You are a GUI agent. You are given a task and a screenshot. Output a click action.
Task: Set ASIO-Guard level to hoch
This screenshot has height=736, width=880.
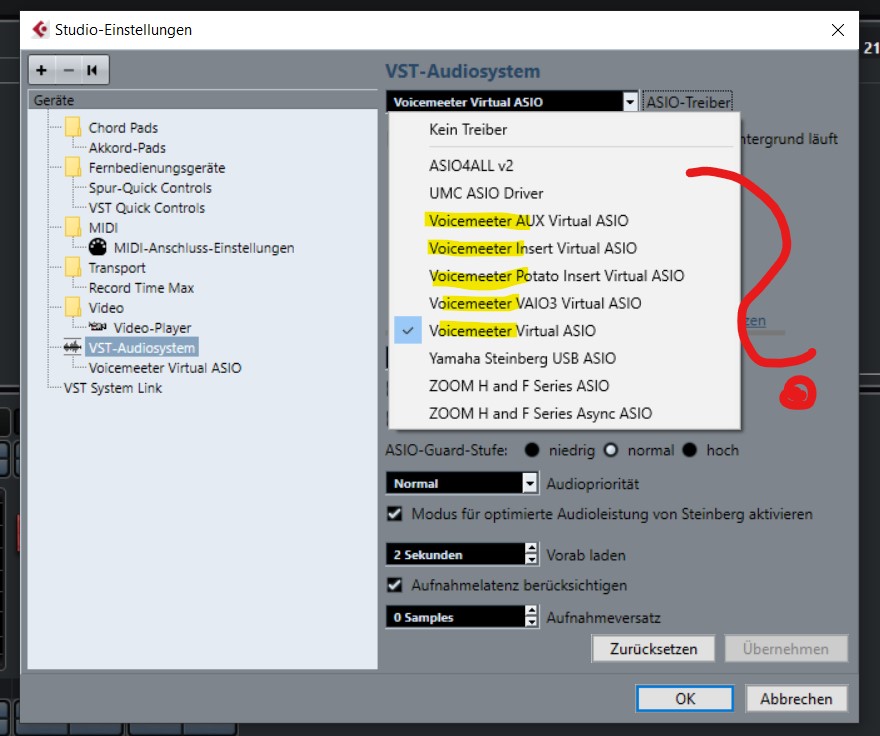coord(690,450)
